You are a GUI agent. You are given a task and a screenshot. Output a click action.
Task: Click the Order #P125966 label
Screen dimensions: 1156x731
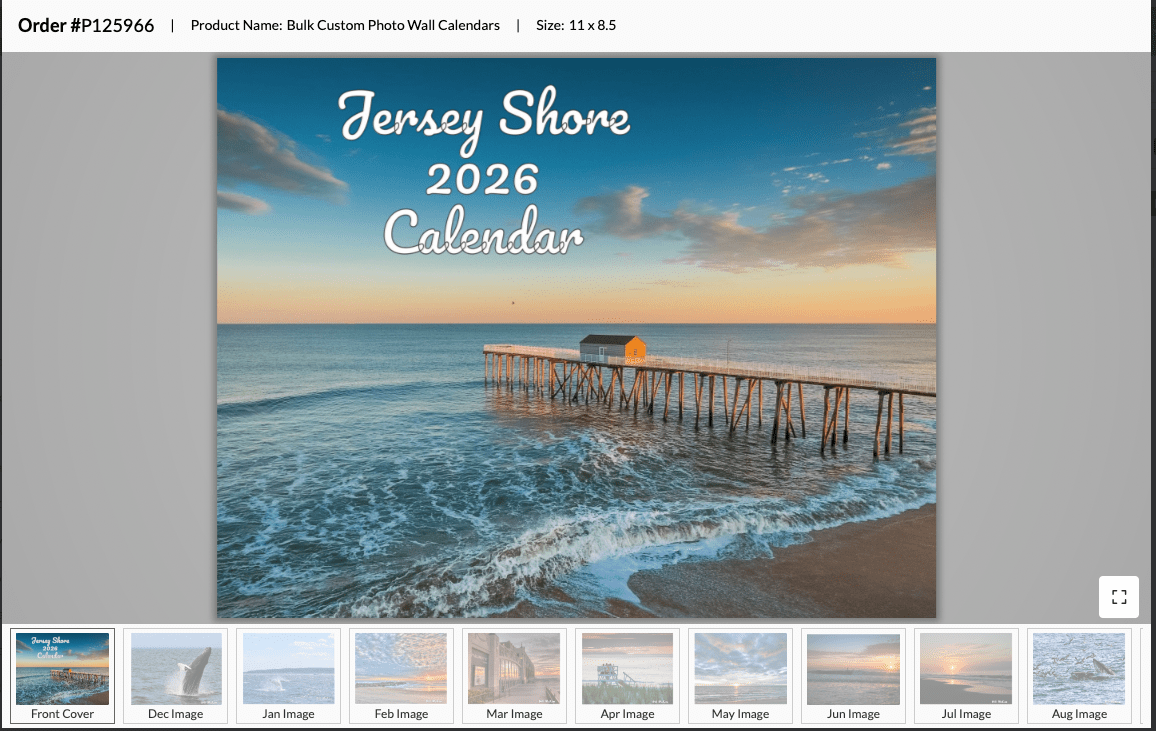coord(86,25)
